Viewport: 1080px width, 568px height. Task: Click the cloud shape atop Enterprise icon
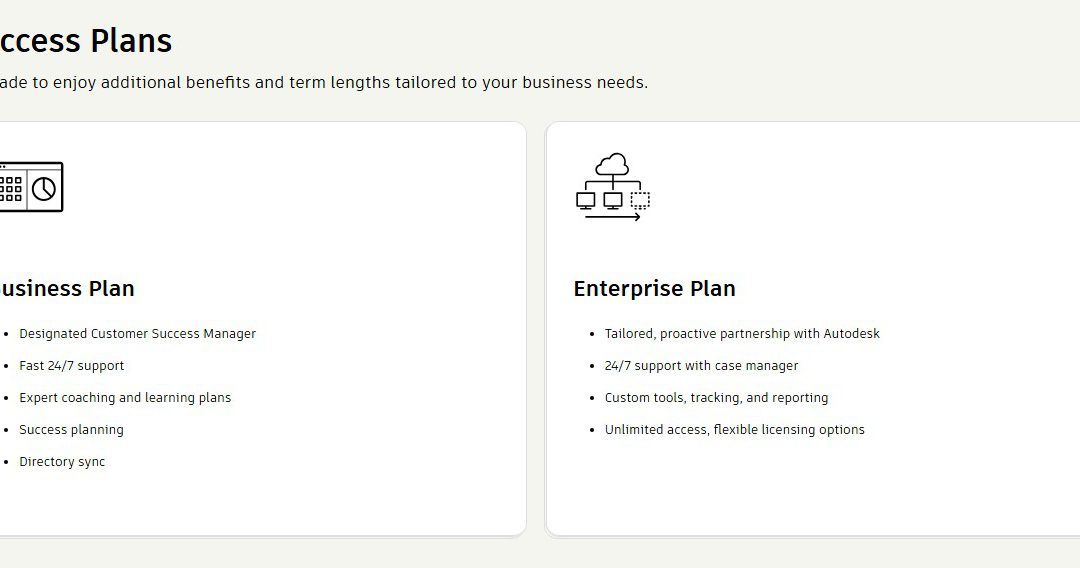pos(612,164)
